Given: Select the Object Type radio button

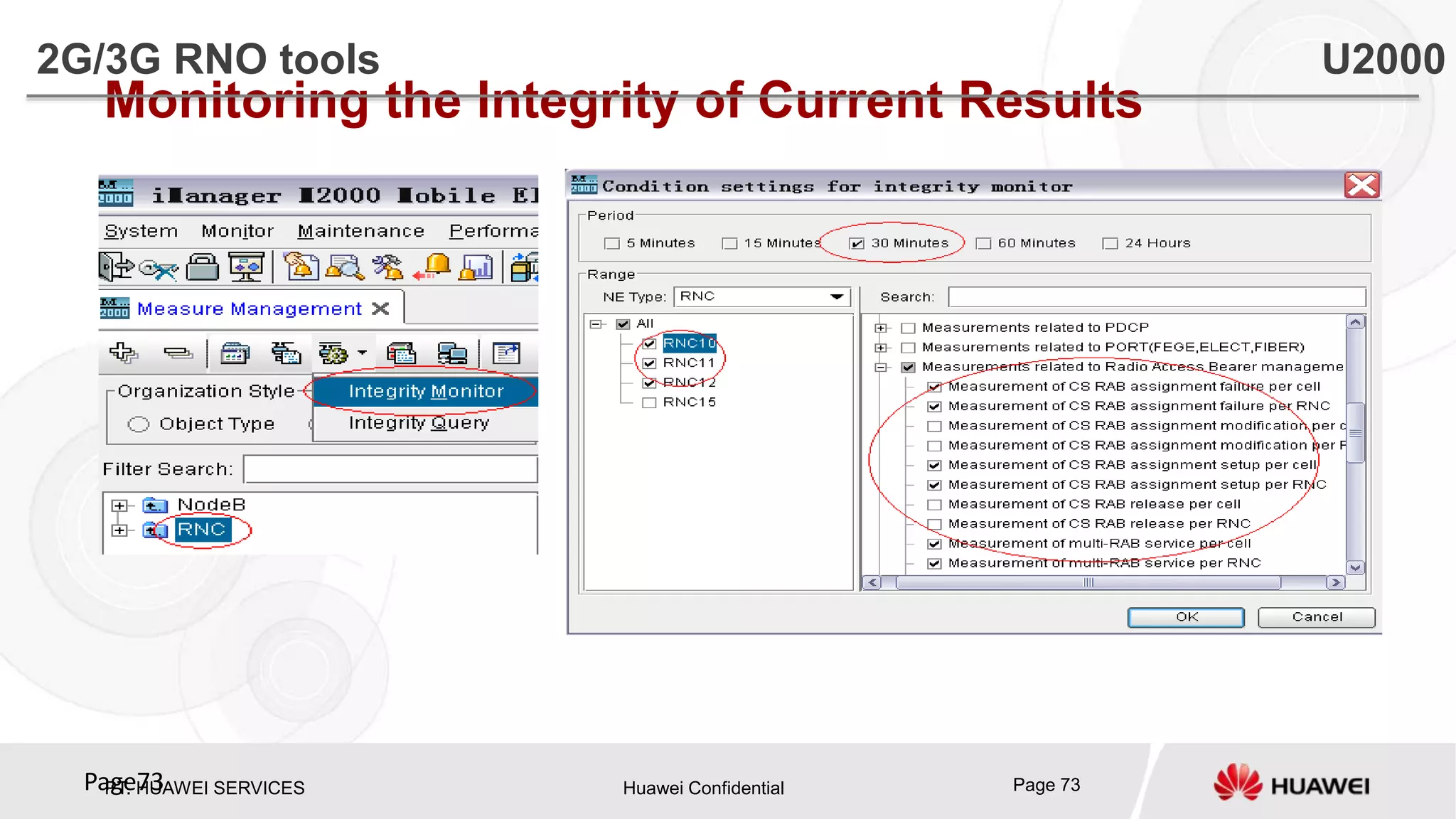Looking at the screenshot, I should click(138, 424).
